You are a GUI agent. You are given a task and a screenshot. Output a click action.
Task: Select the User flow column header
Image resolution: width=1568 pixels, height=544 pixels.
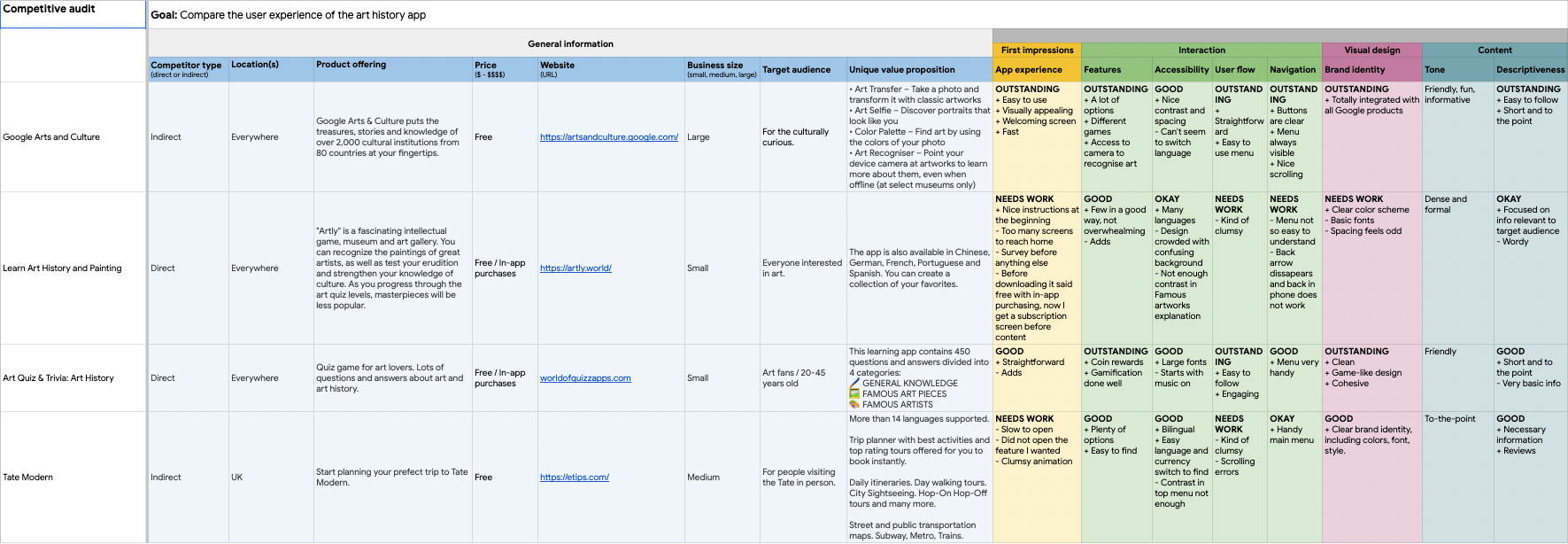pos(1240,70)
